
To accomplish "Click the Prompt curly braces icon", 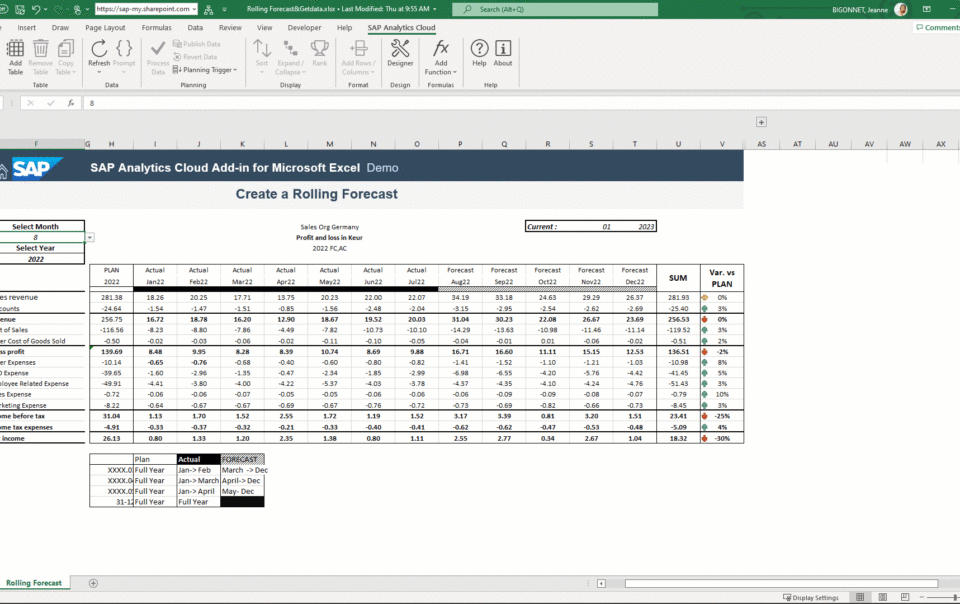I will 124,49.
